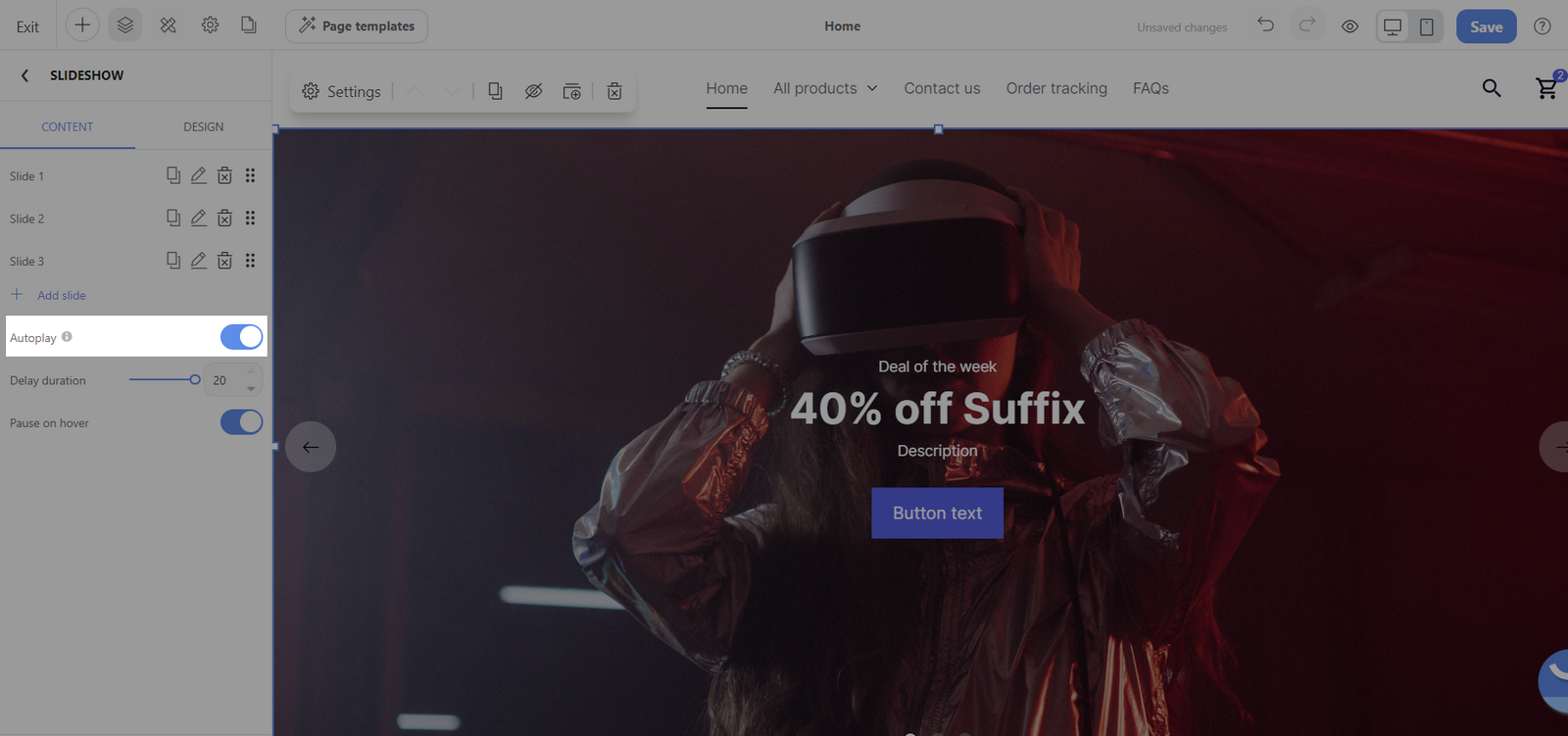Image resolution: width=1568 pixels, height=736 pixels.
Task: Duplicate Slide 3
Action: [x=173, y=261]
